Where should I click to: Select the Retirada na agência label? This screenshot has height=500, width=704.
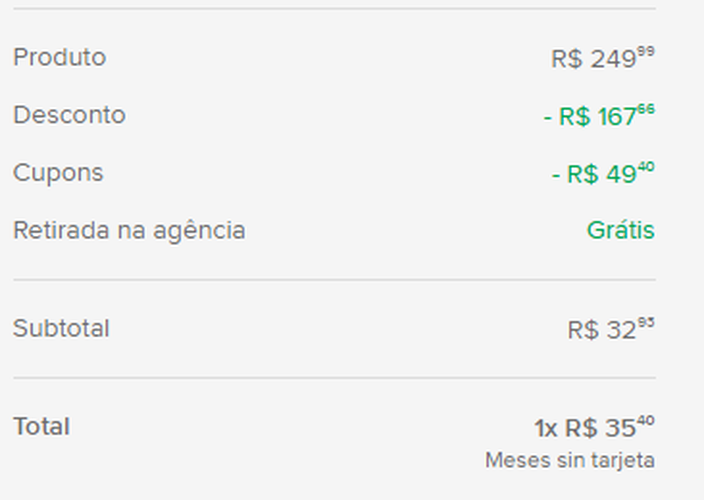129,230
